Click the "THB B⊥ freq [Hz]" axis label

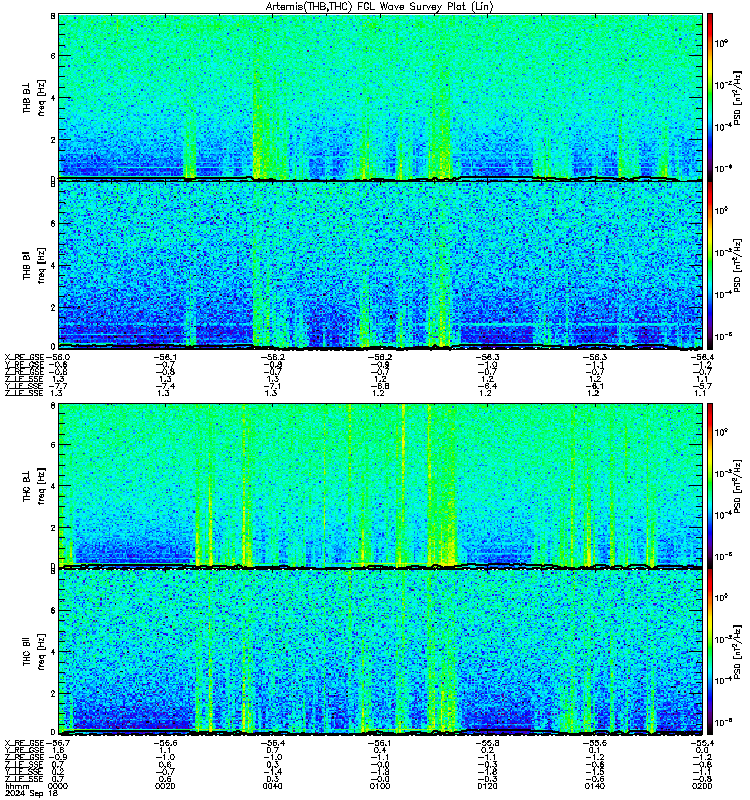(34, 97)
